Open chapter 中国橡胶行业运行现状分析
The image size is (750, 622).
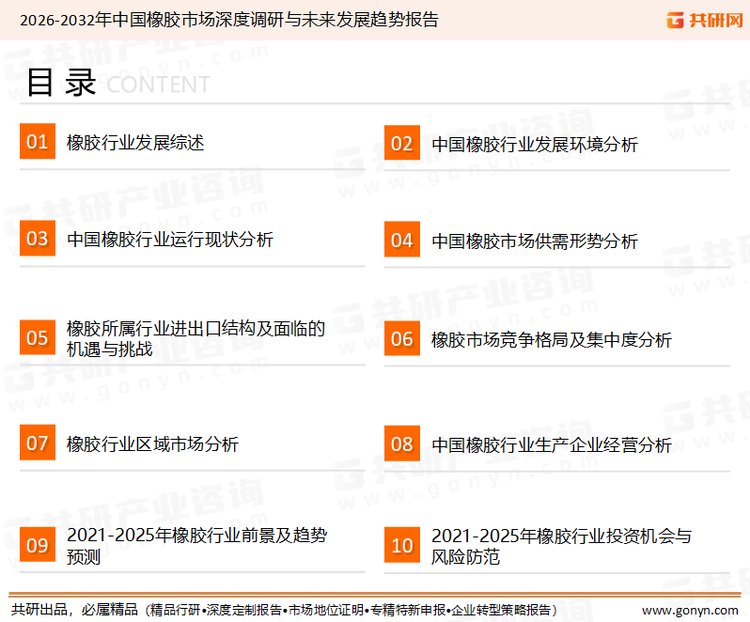[170, 239]
